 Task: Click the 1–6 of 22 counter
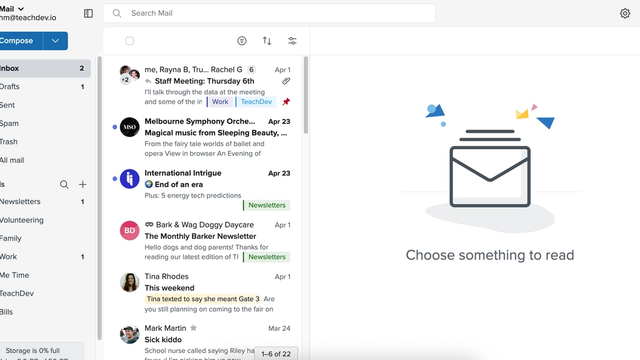pyautogui.click(x=276, y=354)
